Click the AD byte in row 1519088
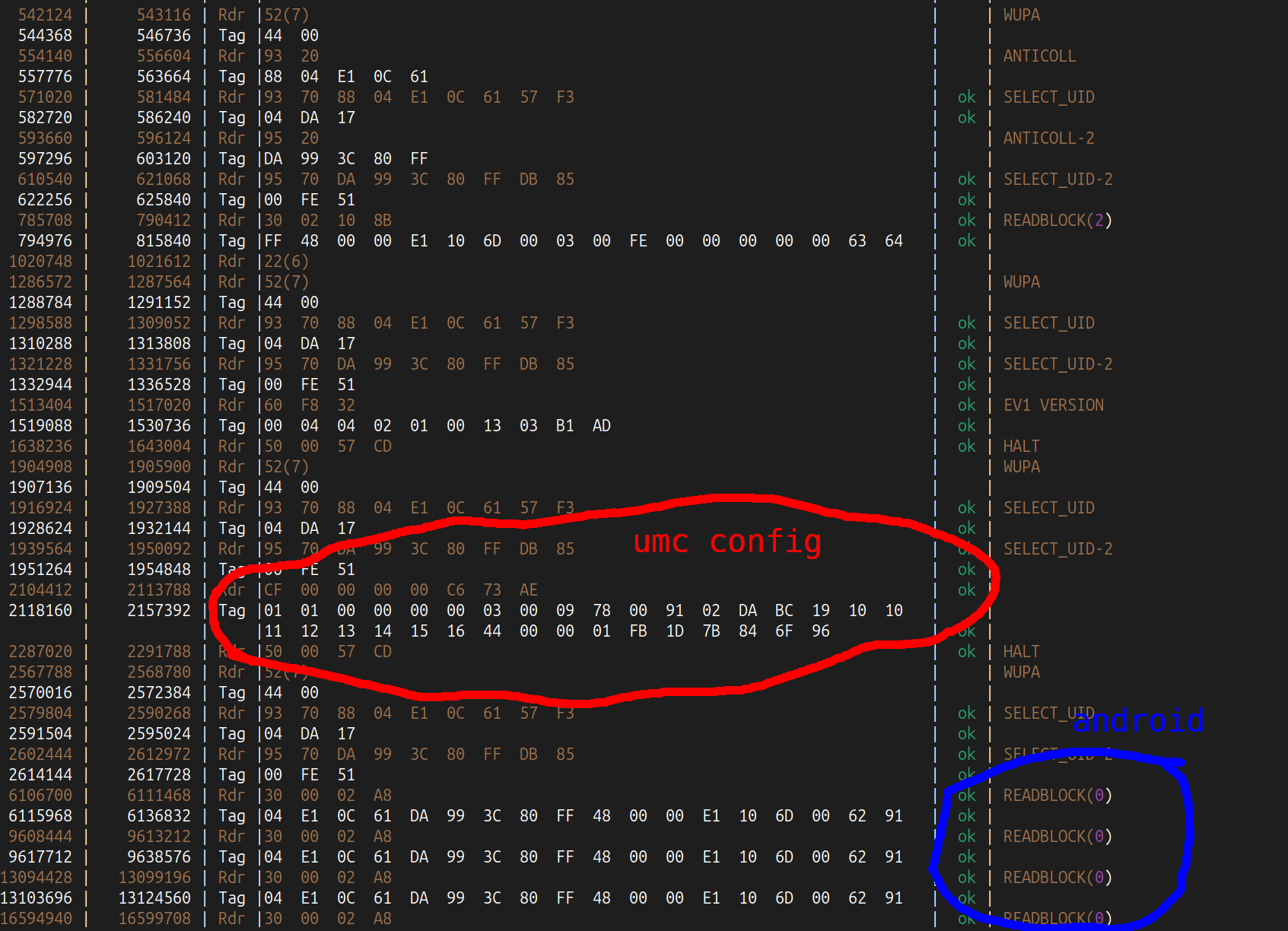This screenshot has height=931, width=1288. tap(602, 426)
